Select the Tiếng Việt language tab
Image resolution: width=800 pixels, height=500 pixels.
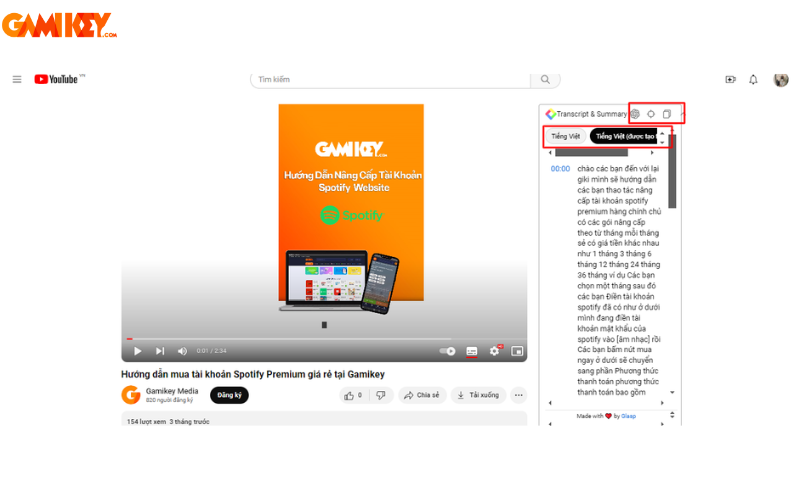pyautogui.click(x=565, y=136)
